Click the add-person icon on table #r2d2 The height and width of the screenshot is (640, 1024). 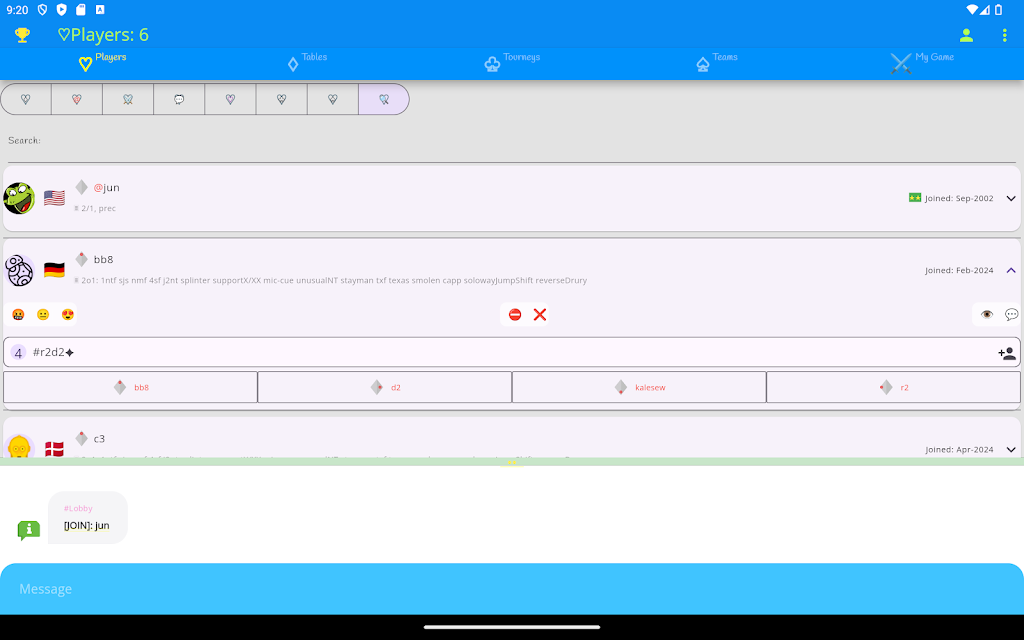coord(1006,353)
